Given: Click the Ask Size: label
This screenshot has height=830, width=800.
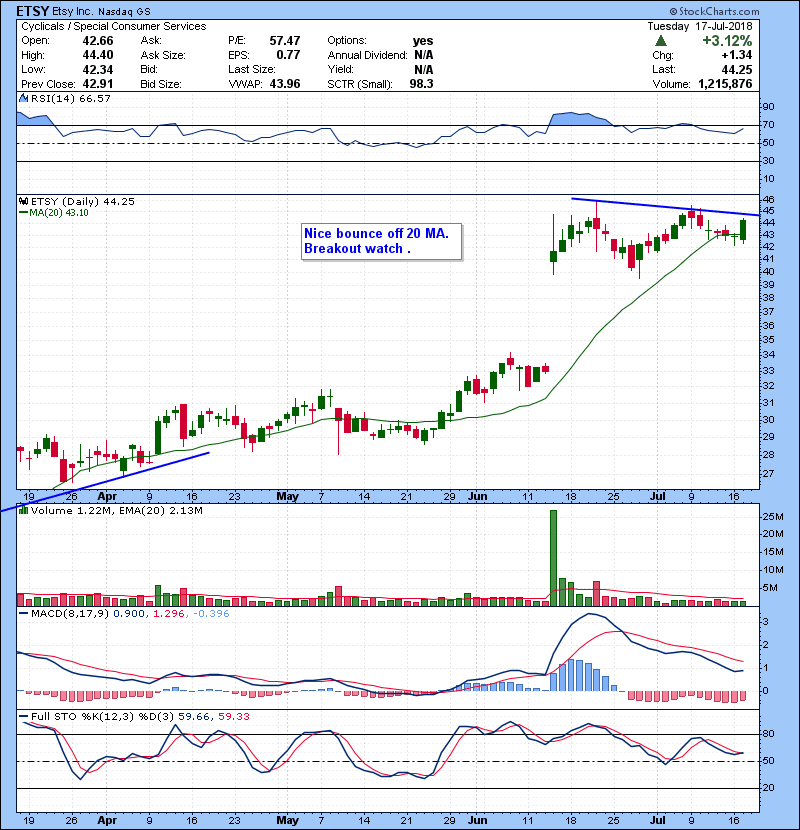Looking at the screenshot, I should click(x=163, y=55).
